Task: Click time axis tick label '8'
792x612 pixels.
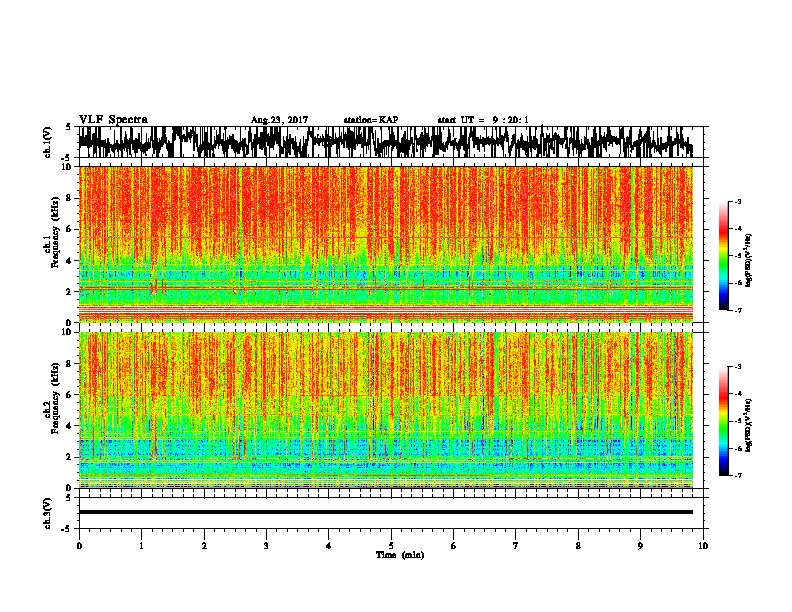Action: [x=578, y=546]
